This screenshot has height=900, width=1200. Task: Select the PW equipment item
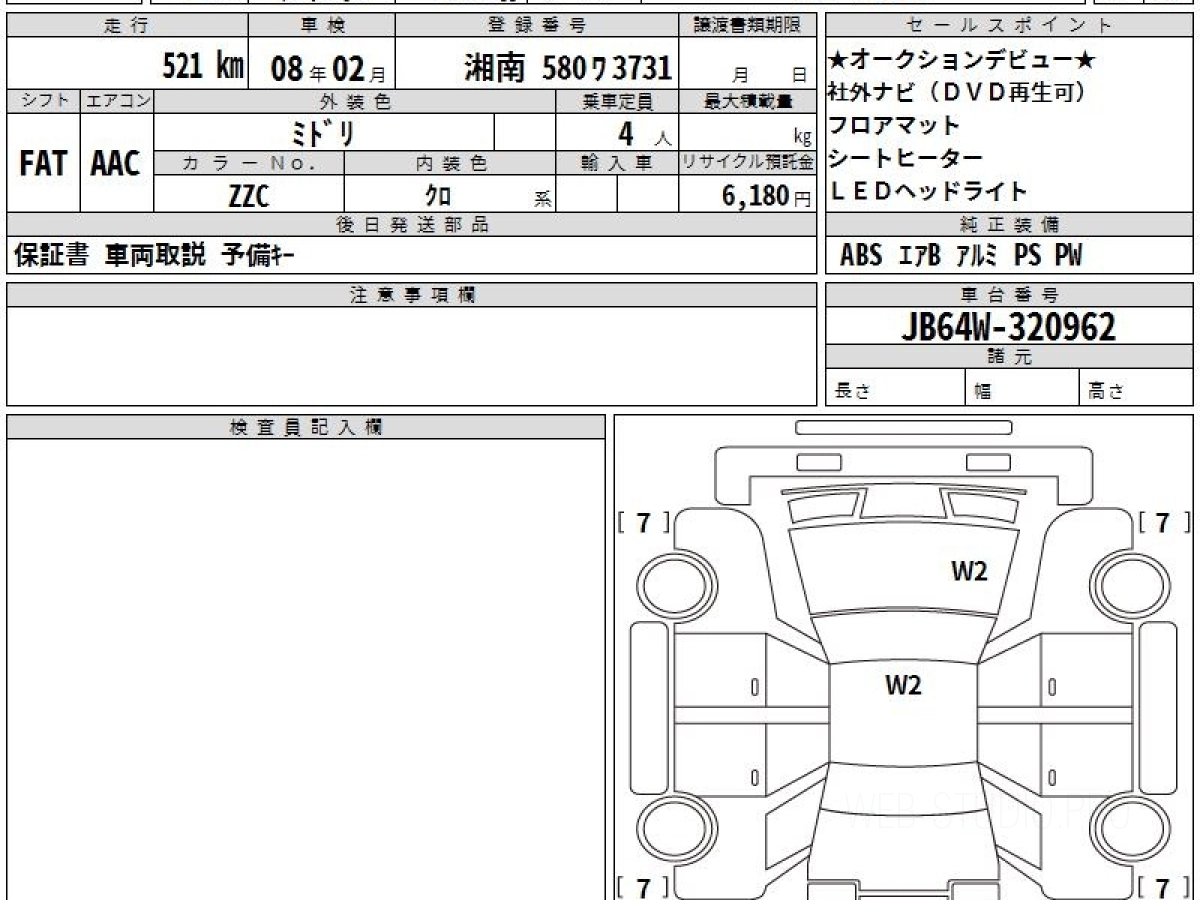pos(1069,256)
